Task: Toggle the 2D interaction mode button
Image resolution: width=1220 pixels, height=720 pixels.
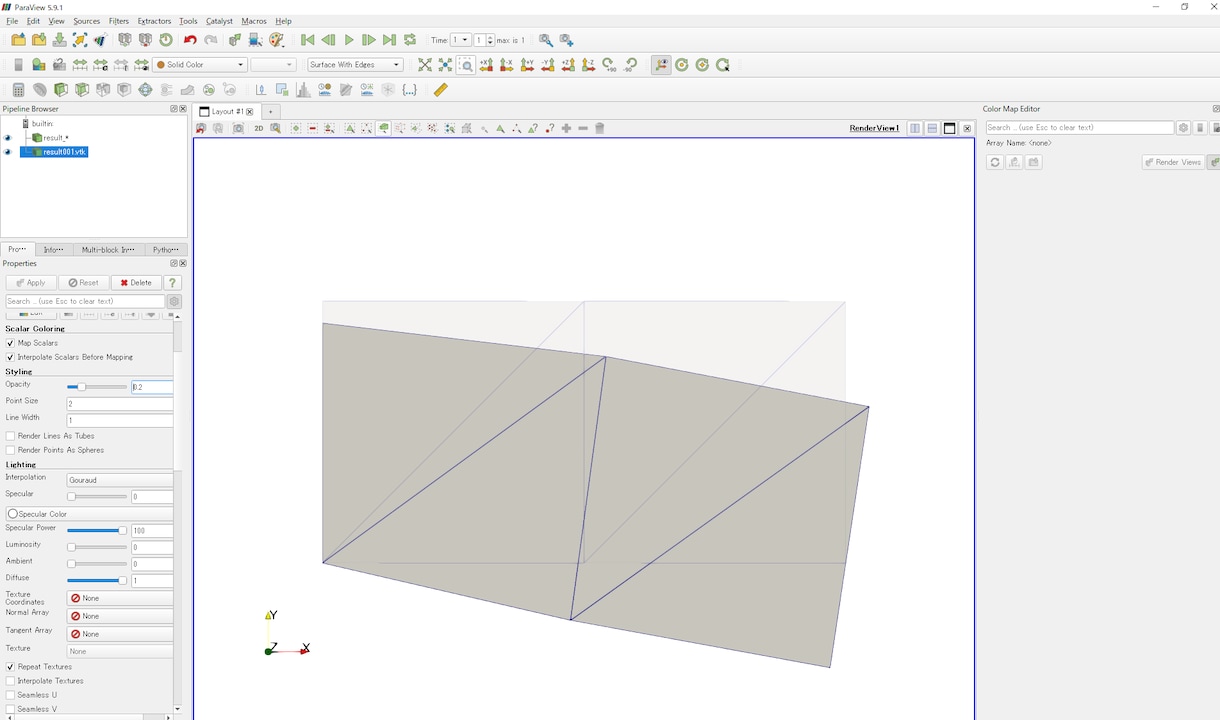Action: click(x=258, y=128)
